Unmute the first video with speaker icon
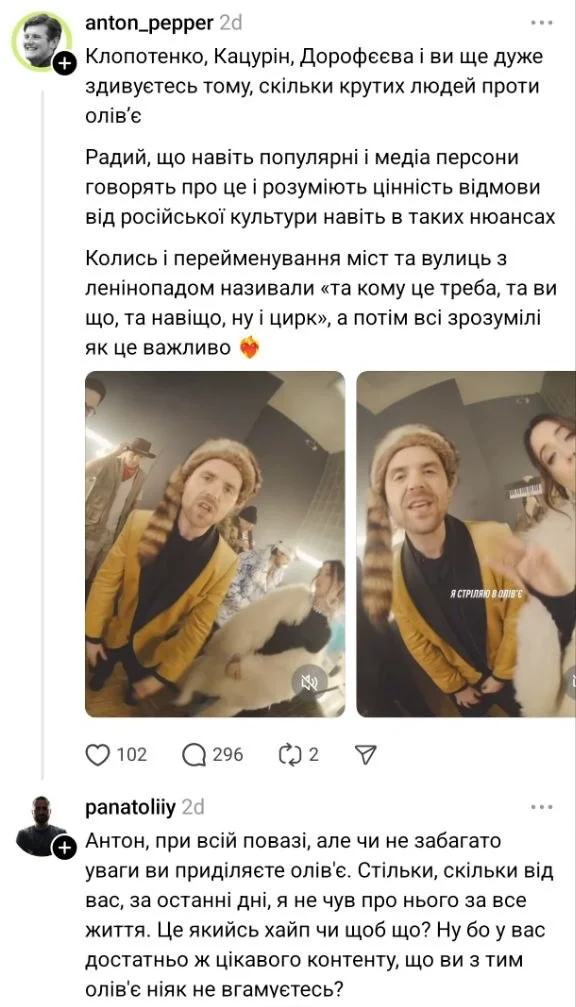The height and width of the screenshot is (1007, 576). pos(310,683)
